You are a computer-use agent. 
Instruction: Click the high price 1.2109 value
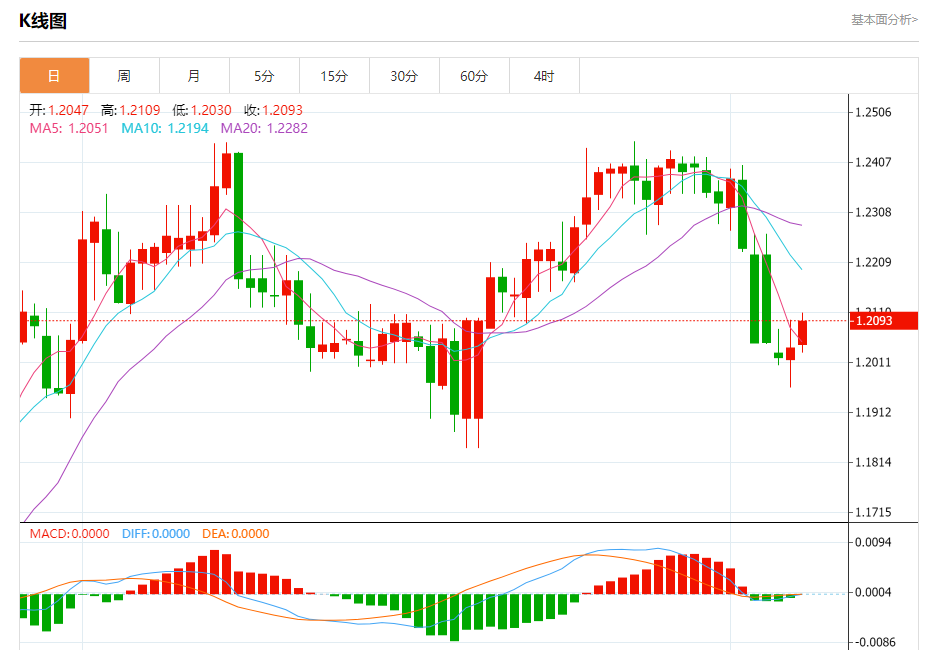click(140, 110)
